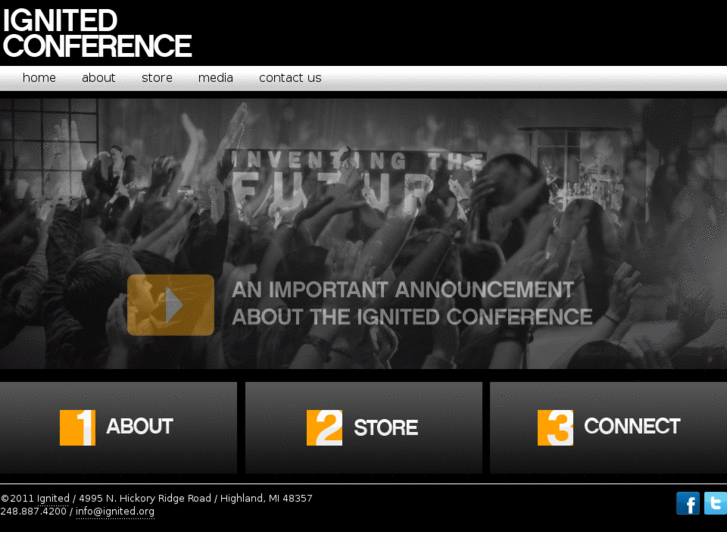Click the ABOUT text label
Image resolution: width=727 pixels, height=545 pixels.
140,426
